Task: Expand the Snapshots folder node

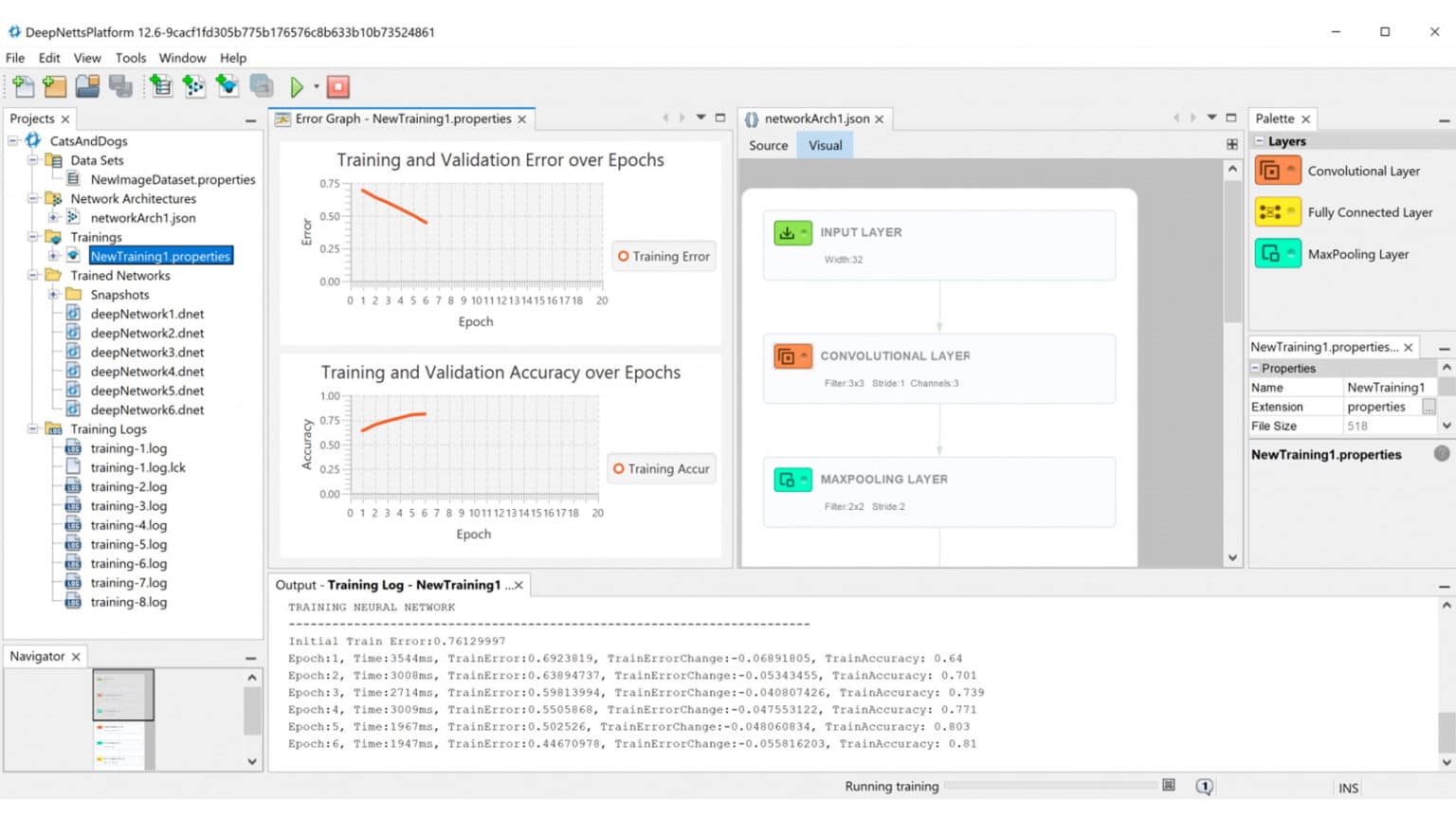Action: click(53, 295)
